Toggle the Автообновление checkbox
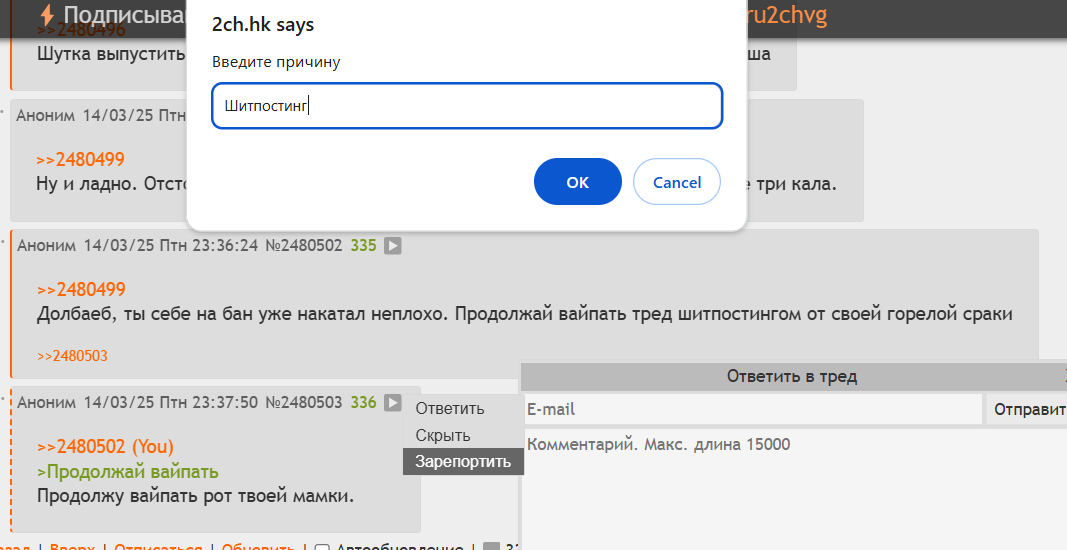This screenshot has width=1067, height=550. tap(323, 547)
